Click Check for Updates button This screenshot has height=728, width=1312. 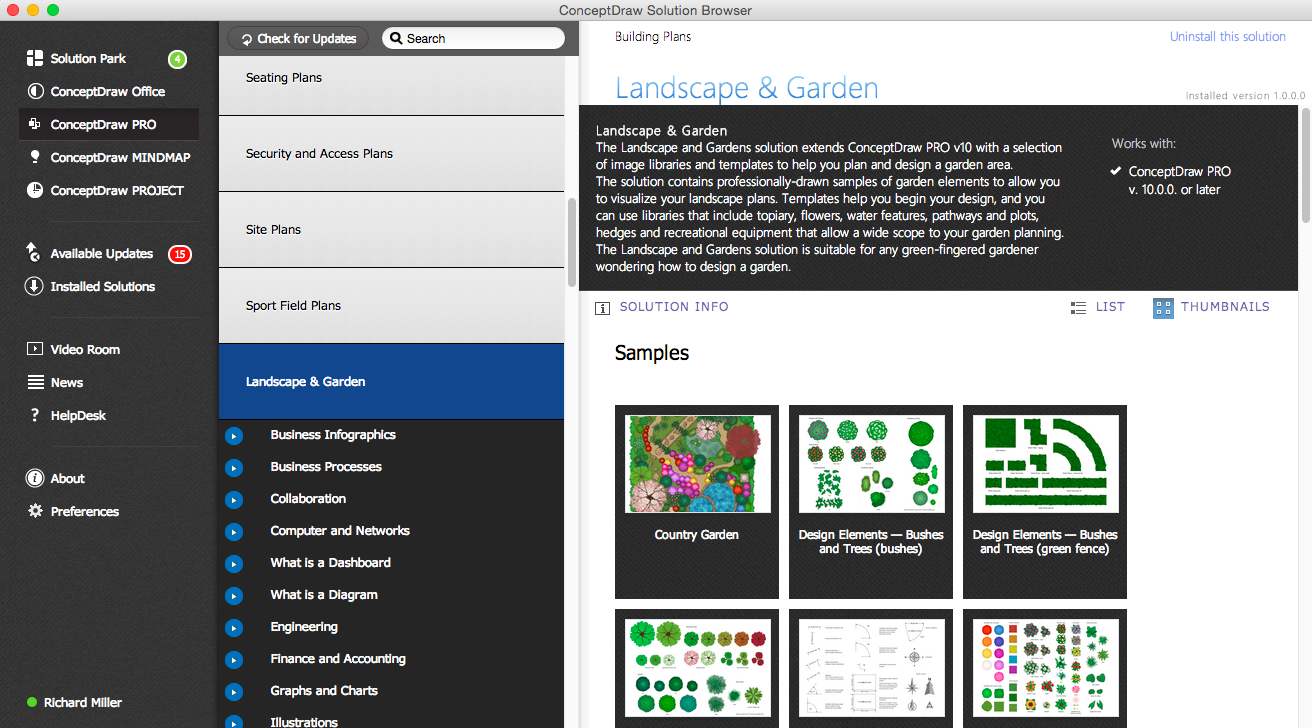click(x=298, y=39)
